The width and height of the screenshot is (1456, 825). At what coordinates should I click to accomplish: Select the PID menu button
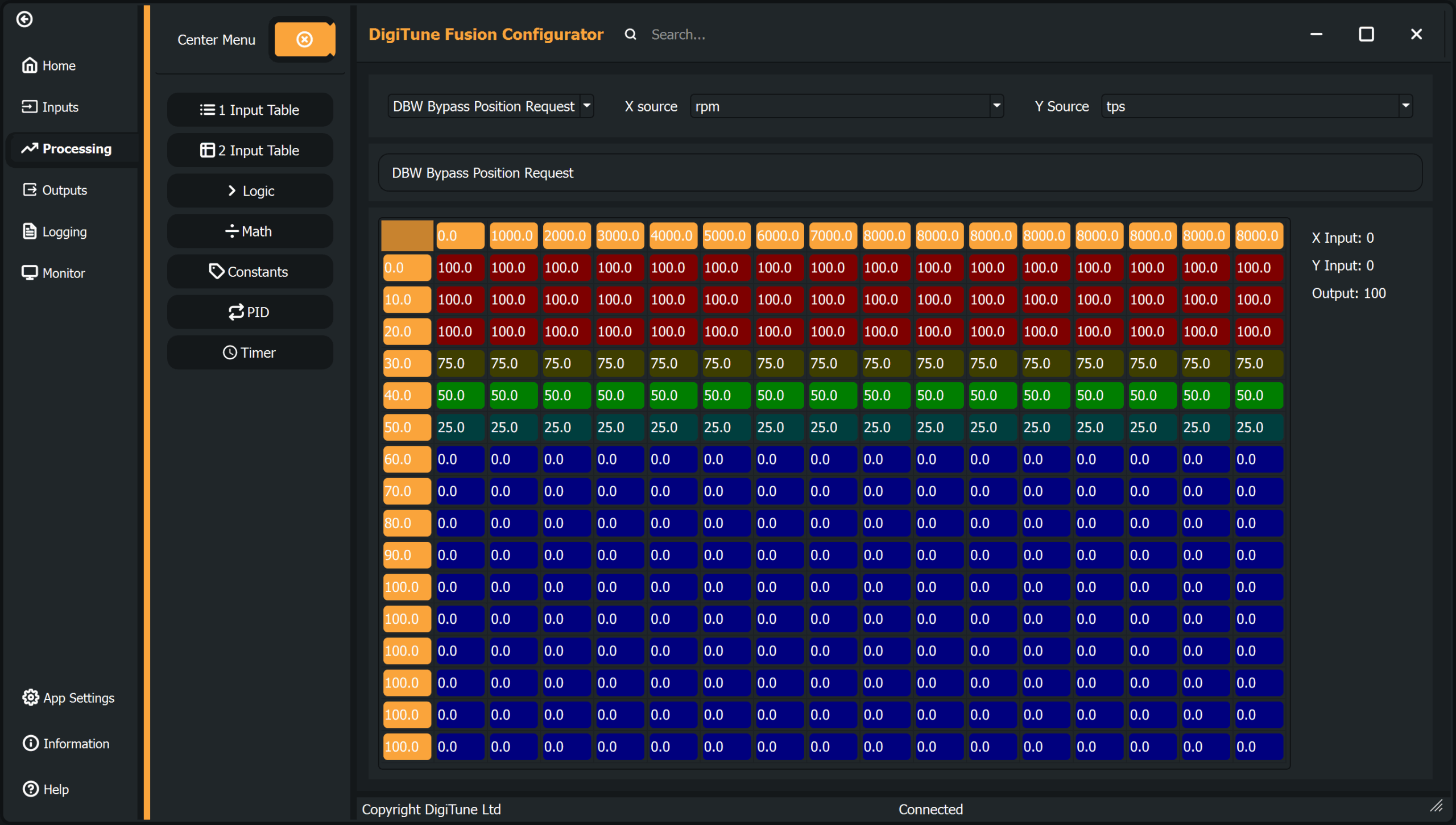pyautogui.click(x=250, y=312)
